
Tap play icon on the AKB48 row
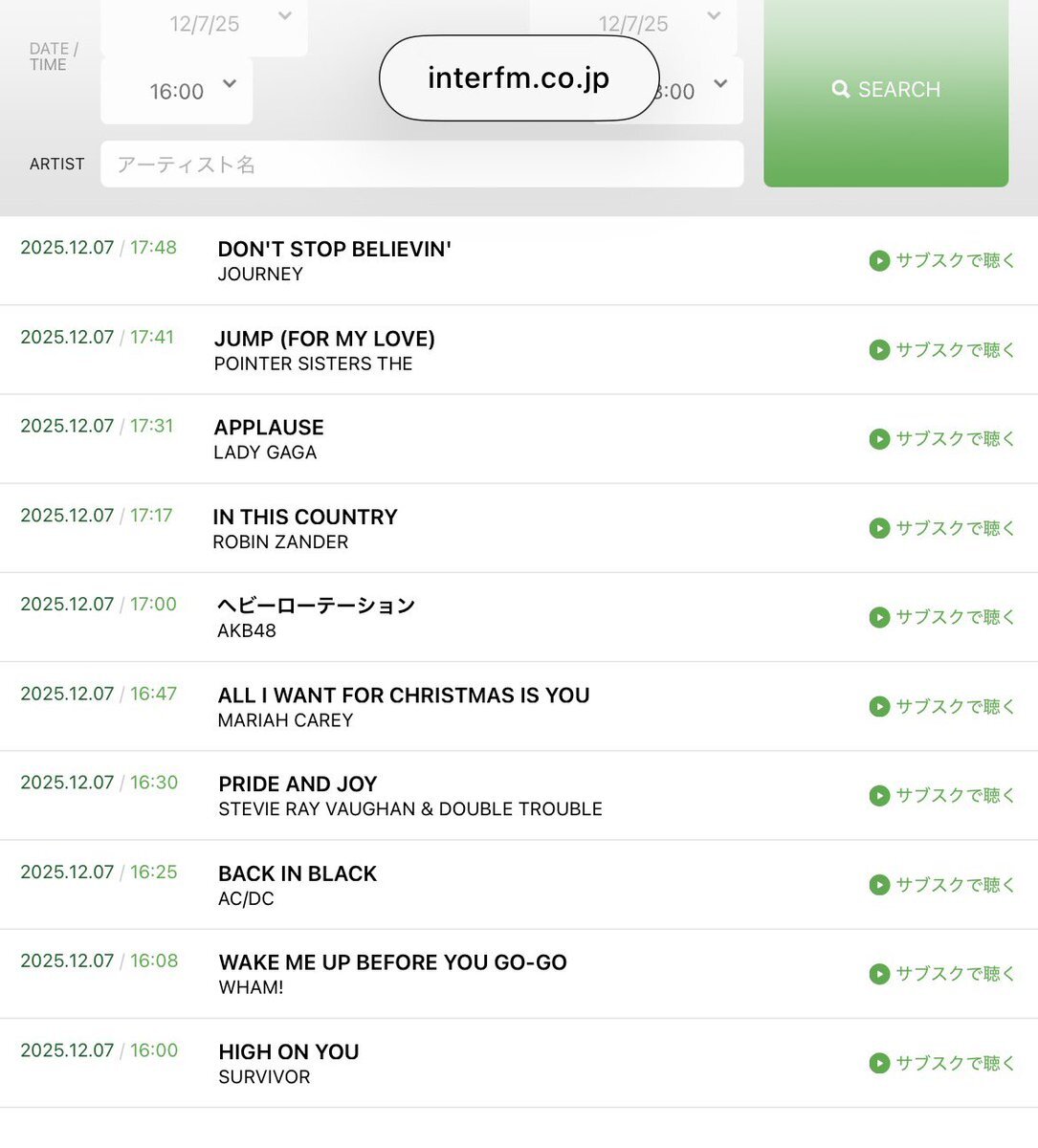click(x=879, y=617)
